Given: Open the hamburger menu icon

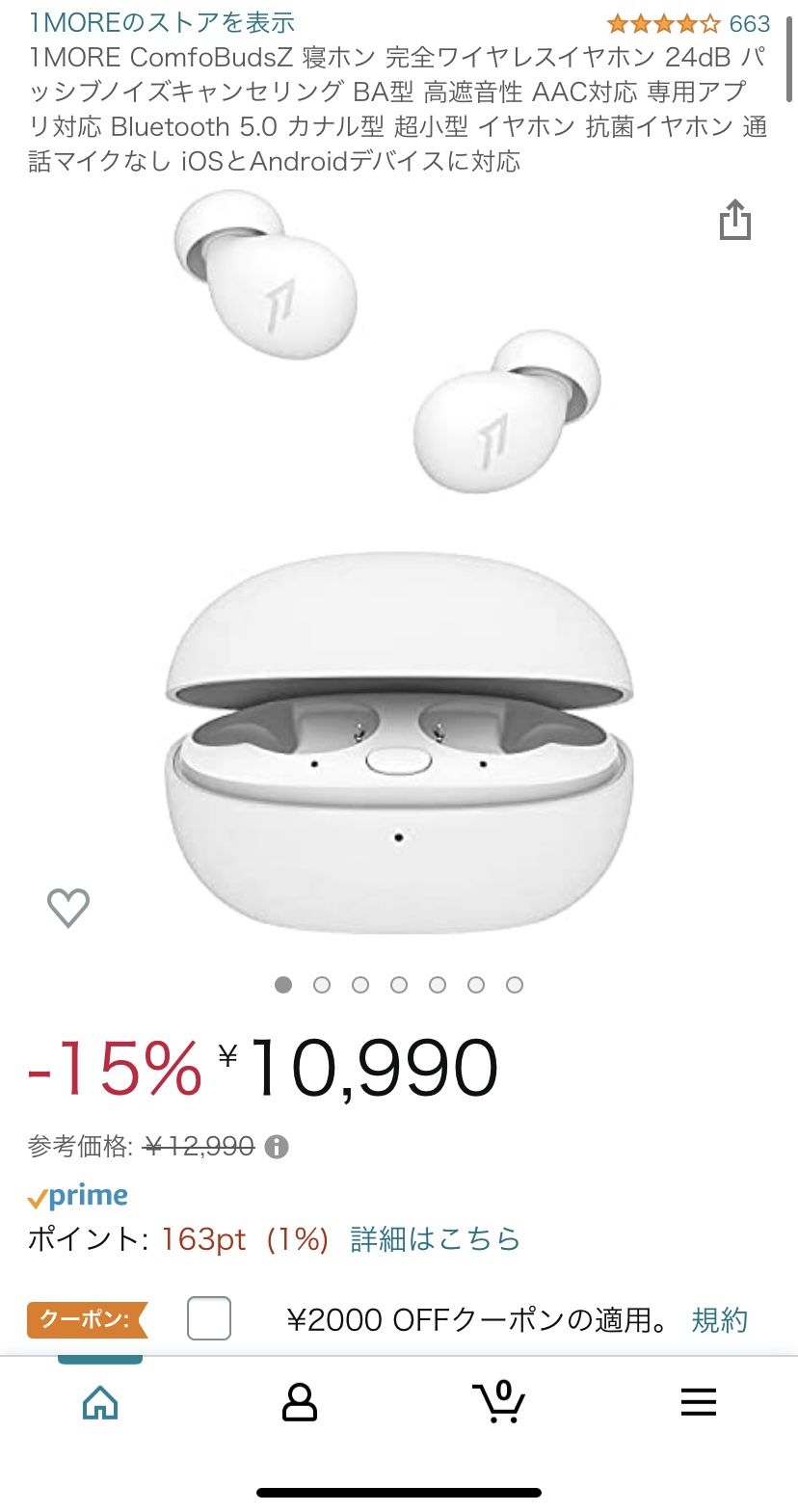Looking at the screenshot, I should tap(699, 1402).
